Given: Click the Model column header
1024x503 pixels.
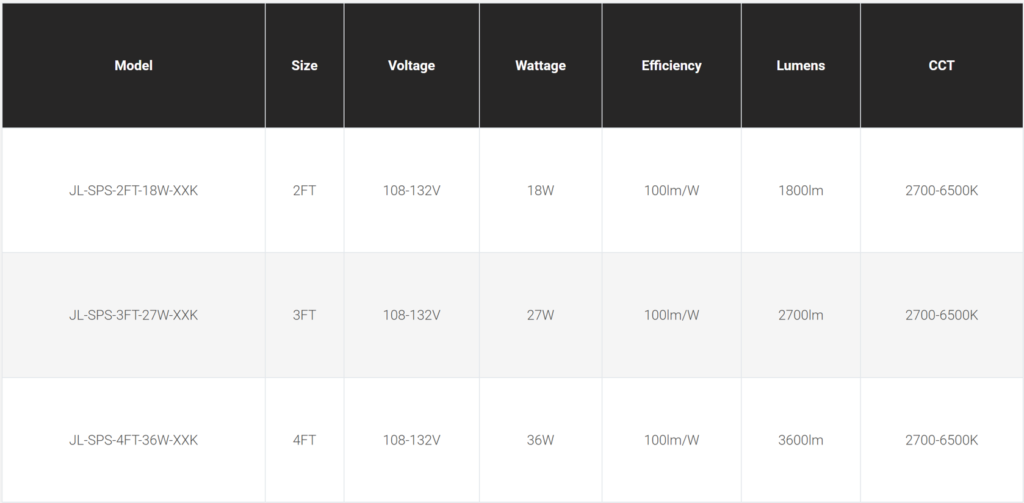Looking at the screenshot, I should tap(133, 66).
